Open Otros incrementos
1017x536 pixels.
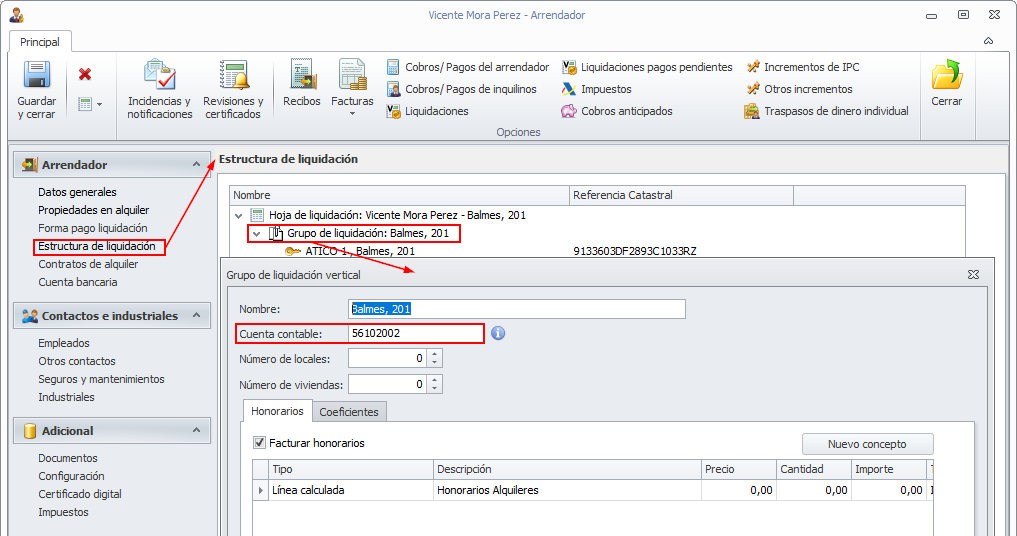[799, 89]
